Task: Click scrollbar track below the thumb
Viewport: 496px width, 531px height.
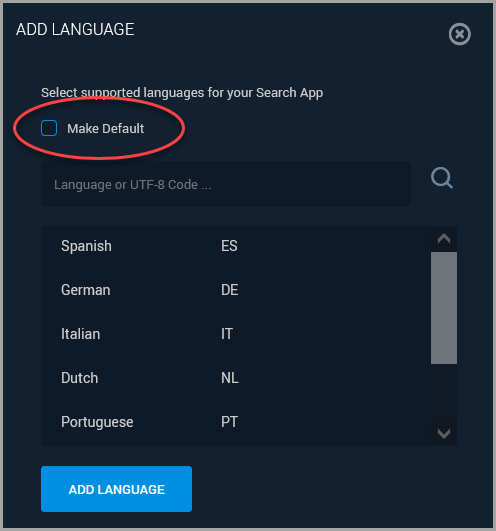Action: [x=444, y=392]
